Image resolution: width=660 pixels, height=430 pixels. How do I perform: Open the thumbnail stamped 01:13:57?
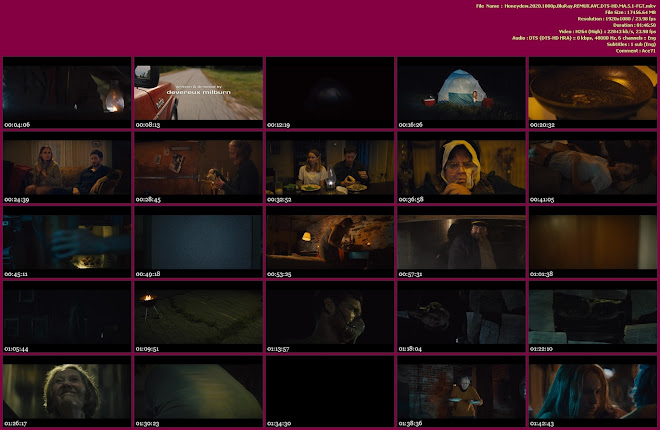(x=330, y=317)
